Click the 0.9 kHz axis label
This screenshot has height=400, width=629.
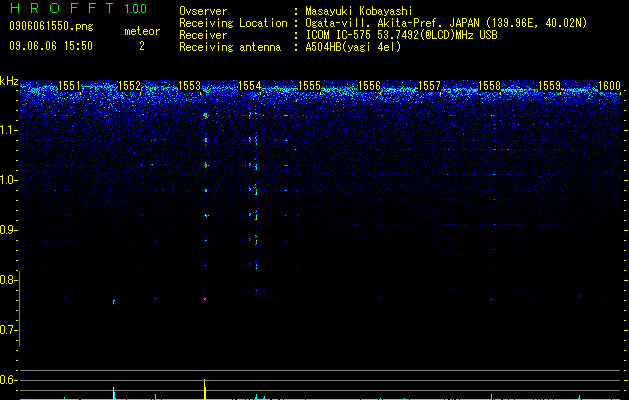pos(8,230)
